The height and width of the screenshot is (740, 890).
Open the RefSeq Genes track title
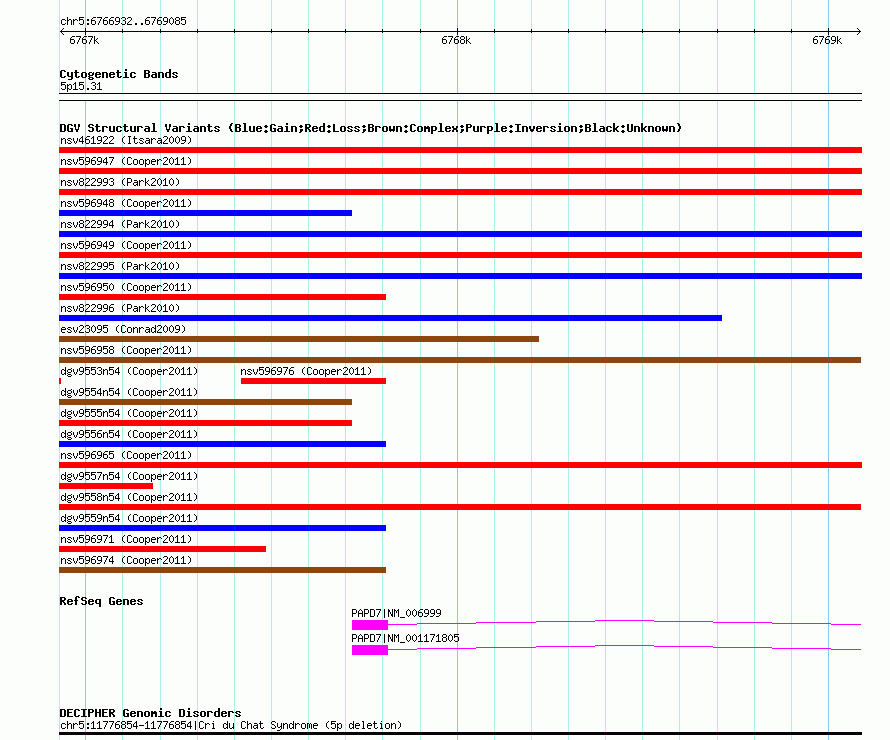(101, 601)
